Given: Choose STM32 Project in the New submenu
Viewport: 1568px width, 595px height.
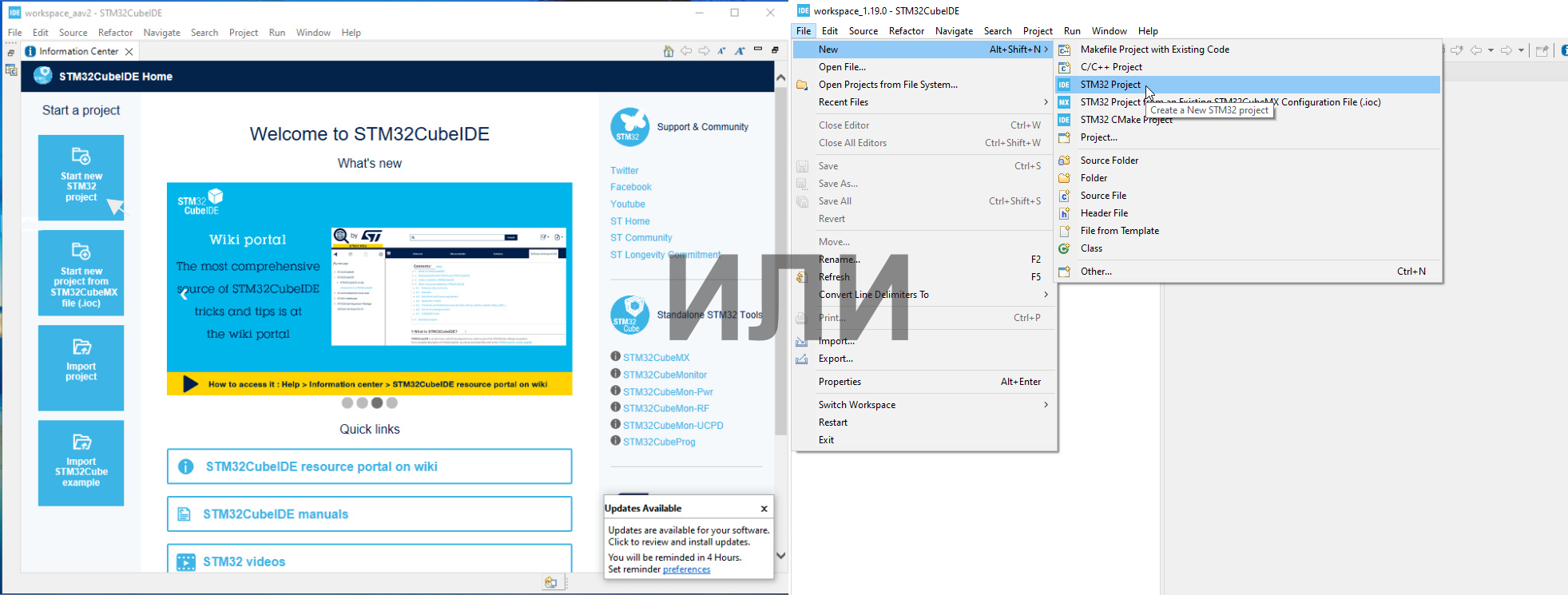Looking at the screenshot, I should [1248, 85].
